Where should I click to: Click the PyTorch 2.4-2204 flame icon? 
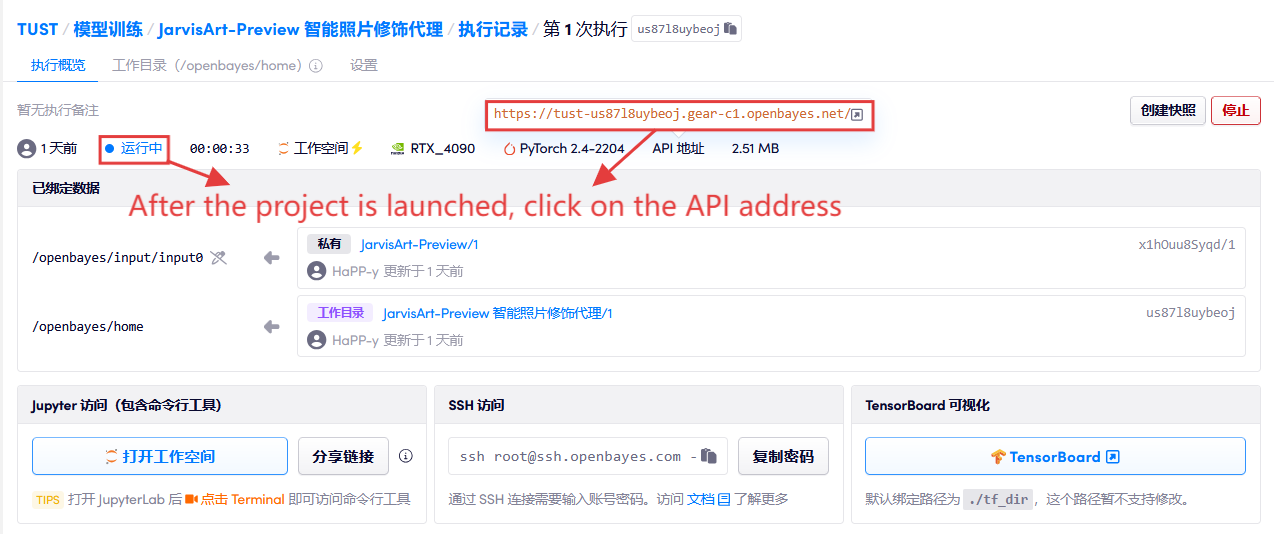pos(510,149)
